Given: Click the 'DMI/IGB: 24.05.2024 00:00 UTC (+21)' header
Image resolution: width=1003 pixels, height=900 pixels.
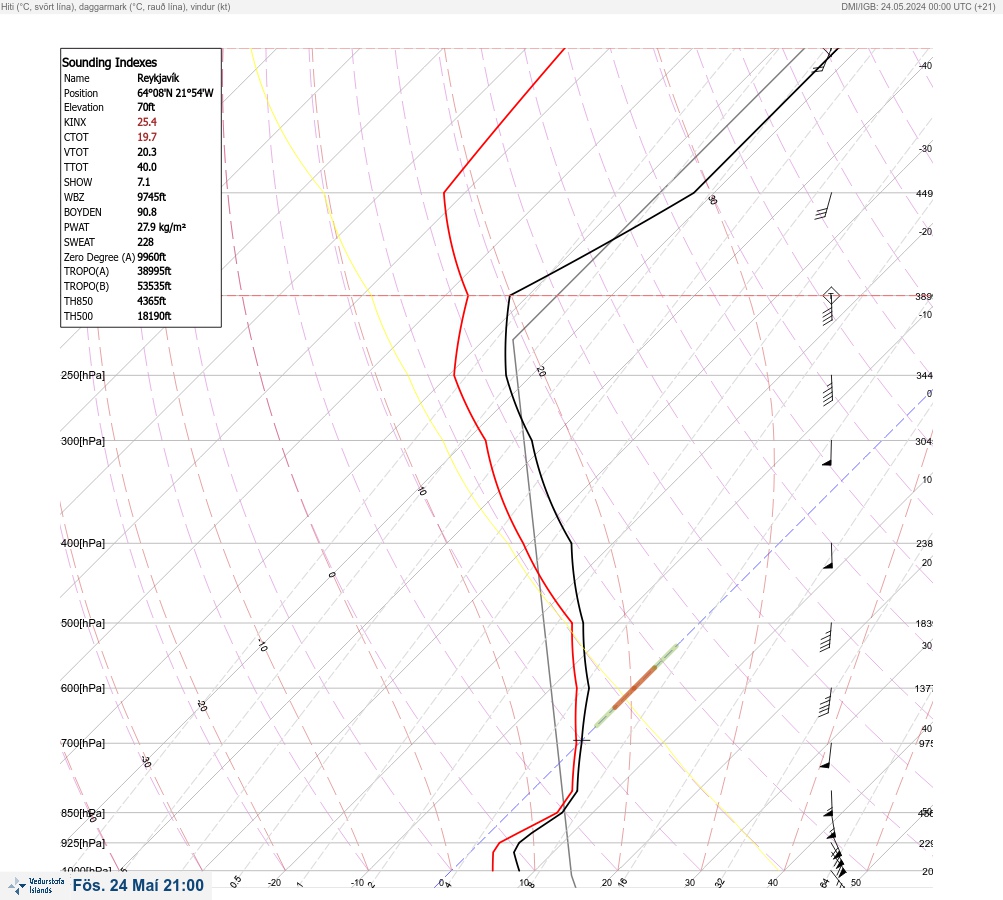Looking at the screenshot, I should 919,7.
